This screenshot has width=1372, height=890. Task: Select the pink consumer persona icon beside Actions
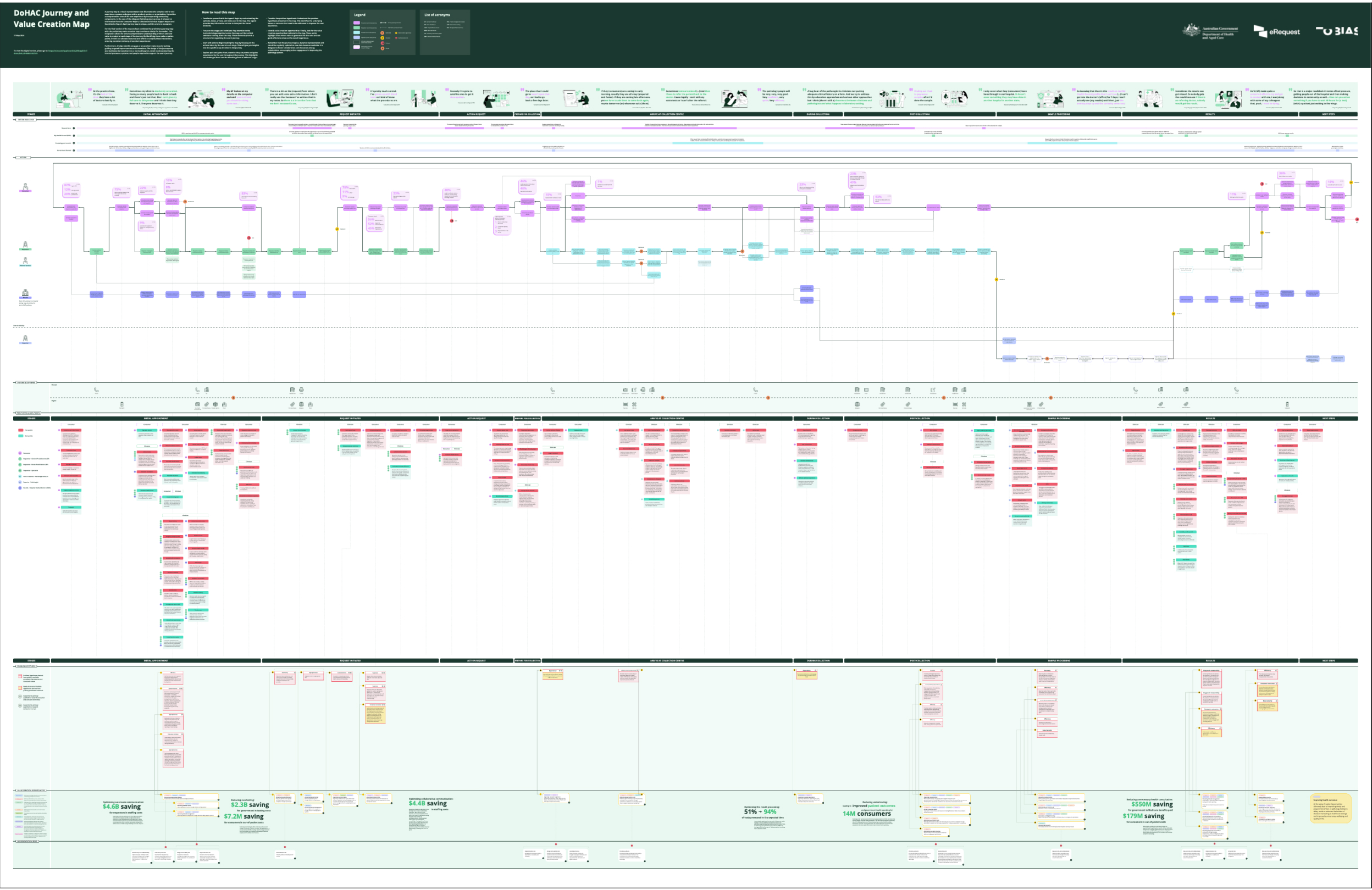click(x=25, y=187)
